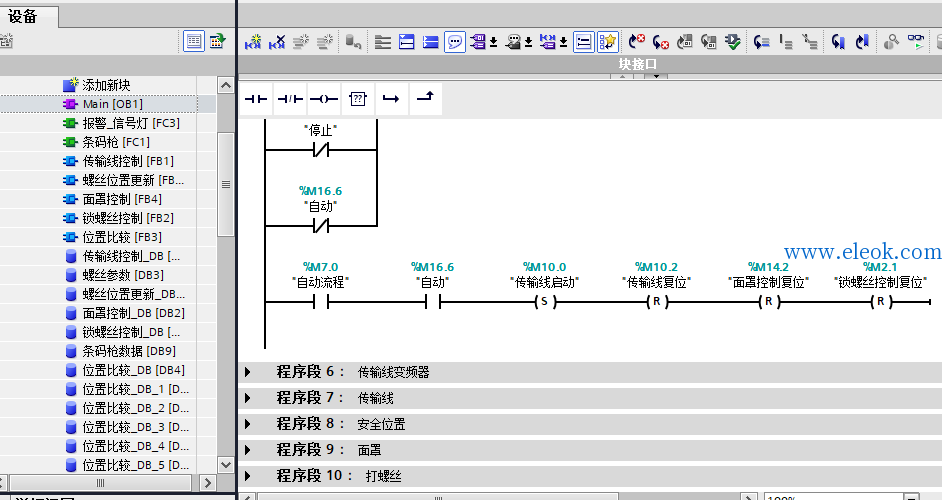Click the overview grid icon in project tree

click(x=217, y=41)
